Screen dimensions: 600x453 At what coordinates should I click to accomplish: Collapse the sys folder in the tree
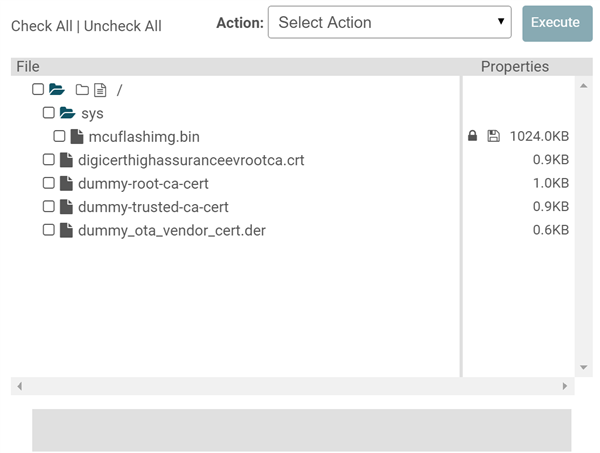(67, 113)
